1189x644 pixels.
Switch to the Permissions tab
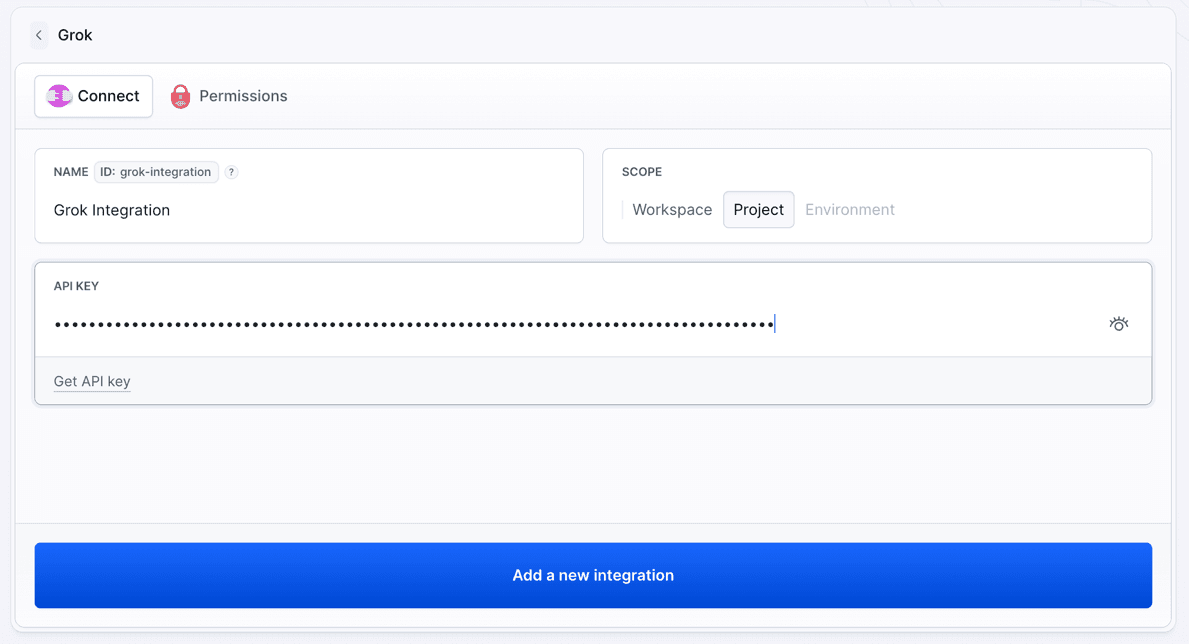point(229,96)
